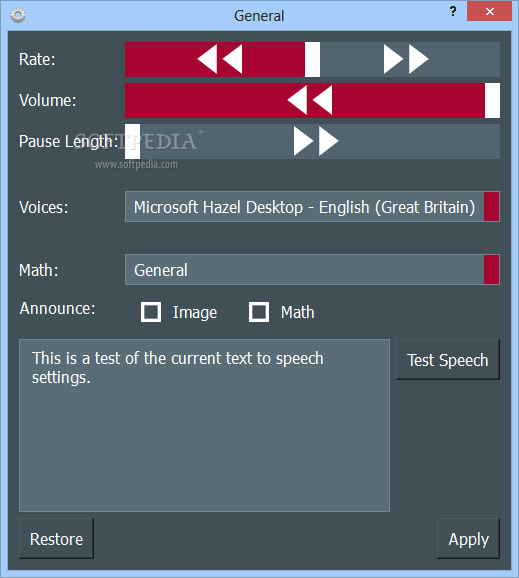Viewport: 519px width, 578px height.
Task: Click the "Math:" label left of General dropdown
Action: (x=38, y=270)
